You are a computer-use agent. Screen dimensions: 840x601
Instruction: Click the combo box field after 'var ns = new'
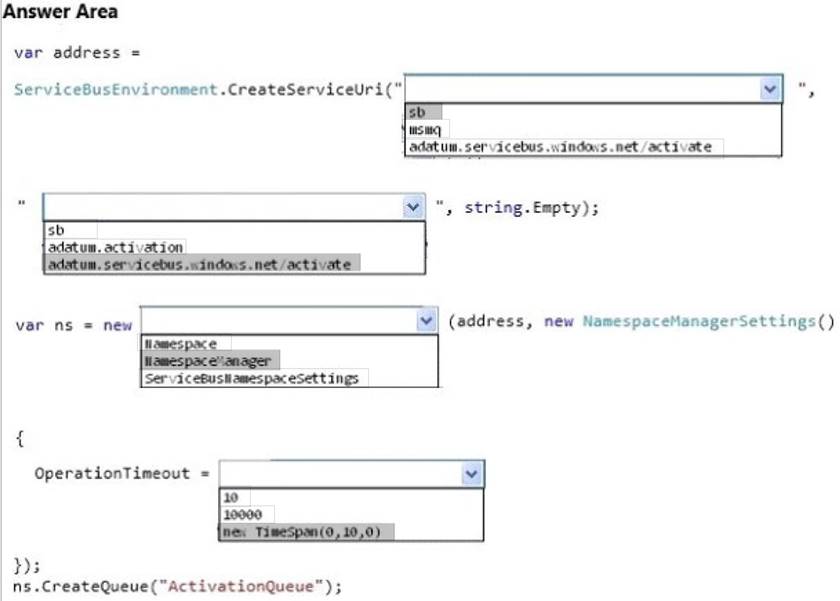(x=277, y=321)
